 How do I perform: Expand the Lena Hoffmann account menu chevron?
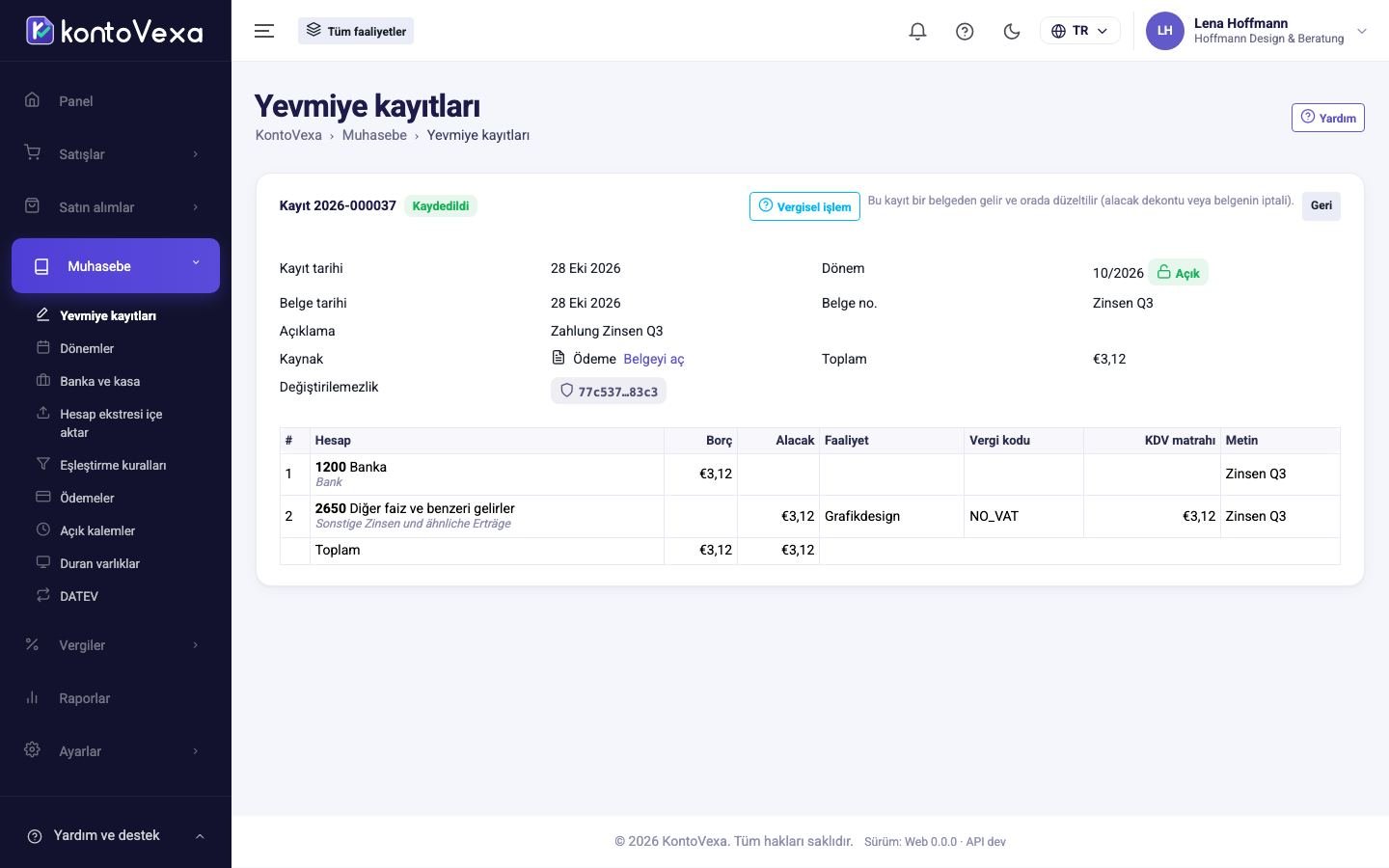click(x=1362, y=31)
